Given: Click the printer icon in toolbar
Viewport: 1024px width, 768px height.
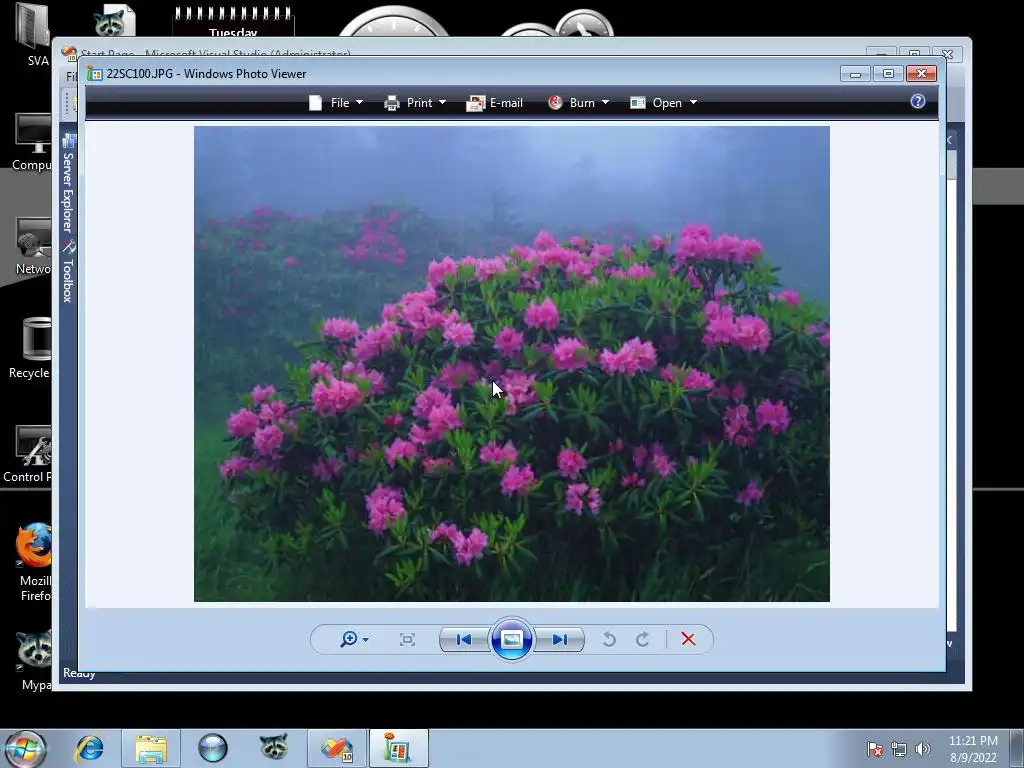Looking at the screenshot, I should pyautogui.click(x=392, y=103).
